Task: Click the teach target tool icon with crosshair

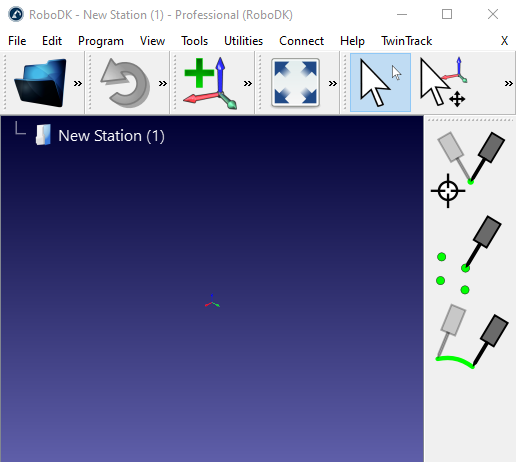Action: coord(468,169)
